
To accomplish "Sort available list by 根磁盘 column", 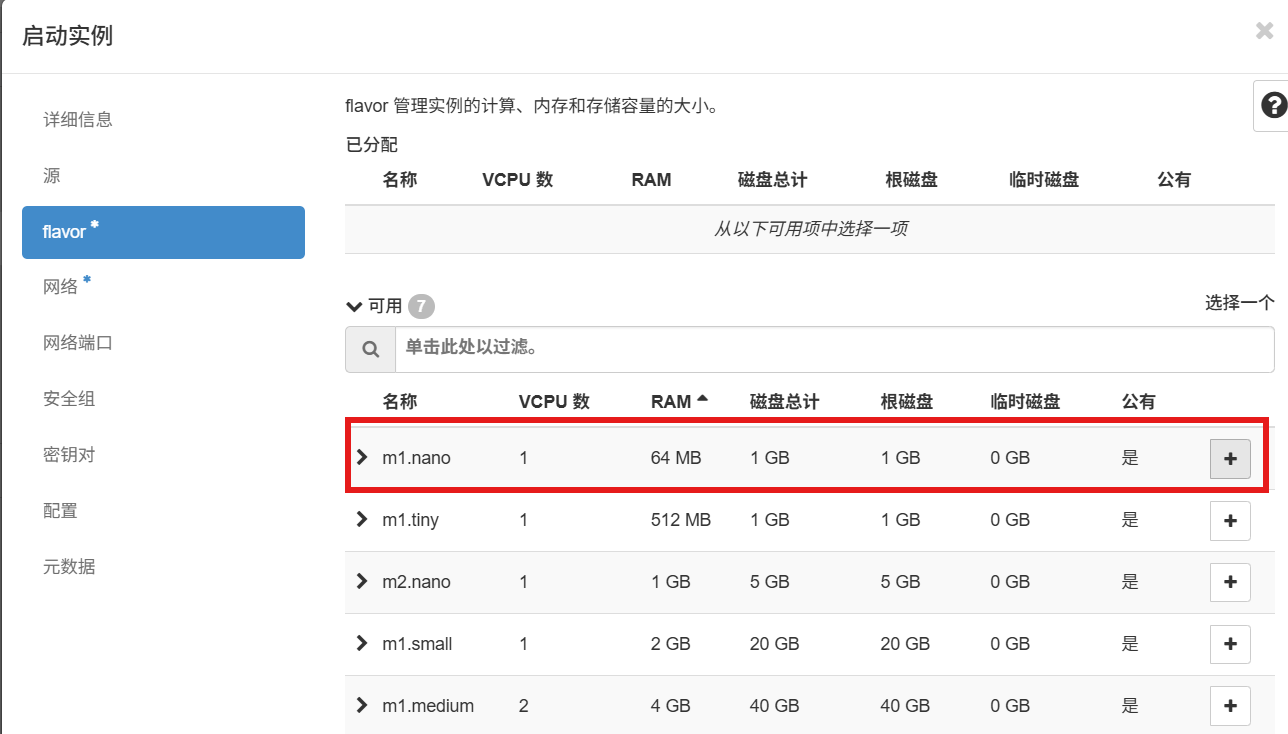I will [907, 402].
